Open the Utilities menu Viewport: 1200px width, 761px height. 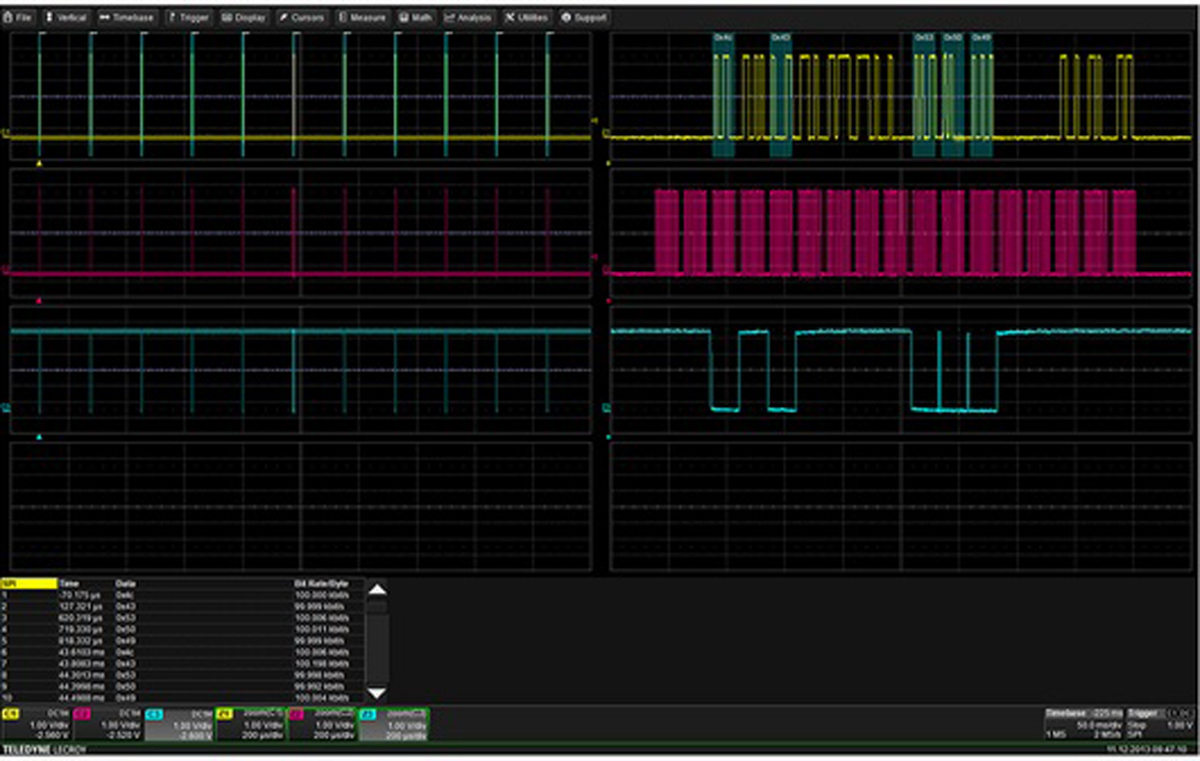527,17
